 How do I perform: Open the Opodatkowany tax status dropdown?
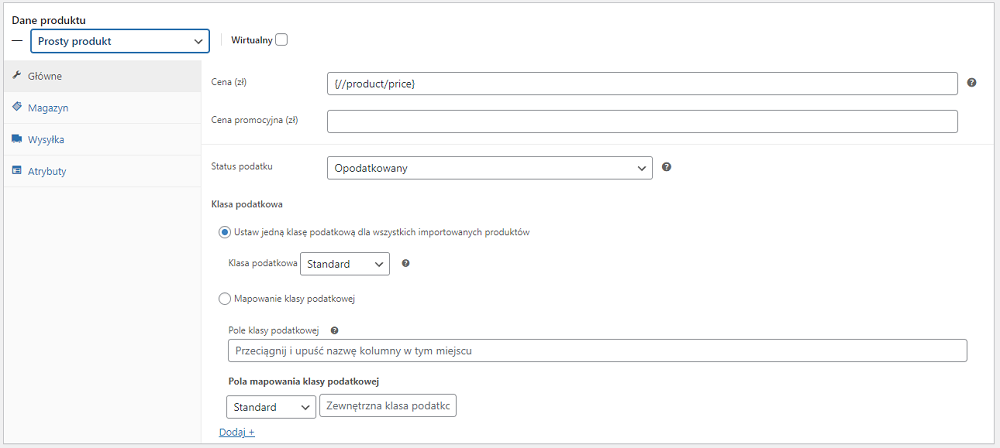pos(490,168)
